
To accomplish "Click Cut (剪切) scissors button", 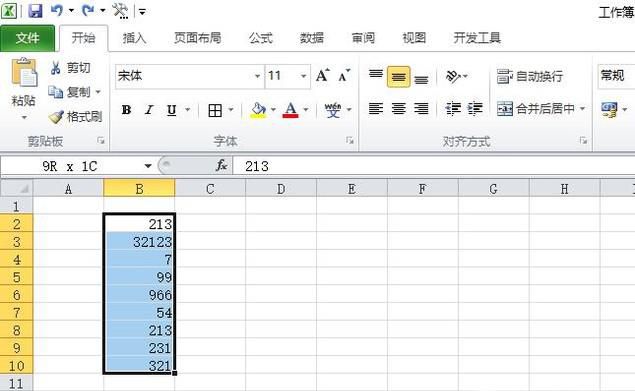I will 70,68.
